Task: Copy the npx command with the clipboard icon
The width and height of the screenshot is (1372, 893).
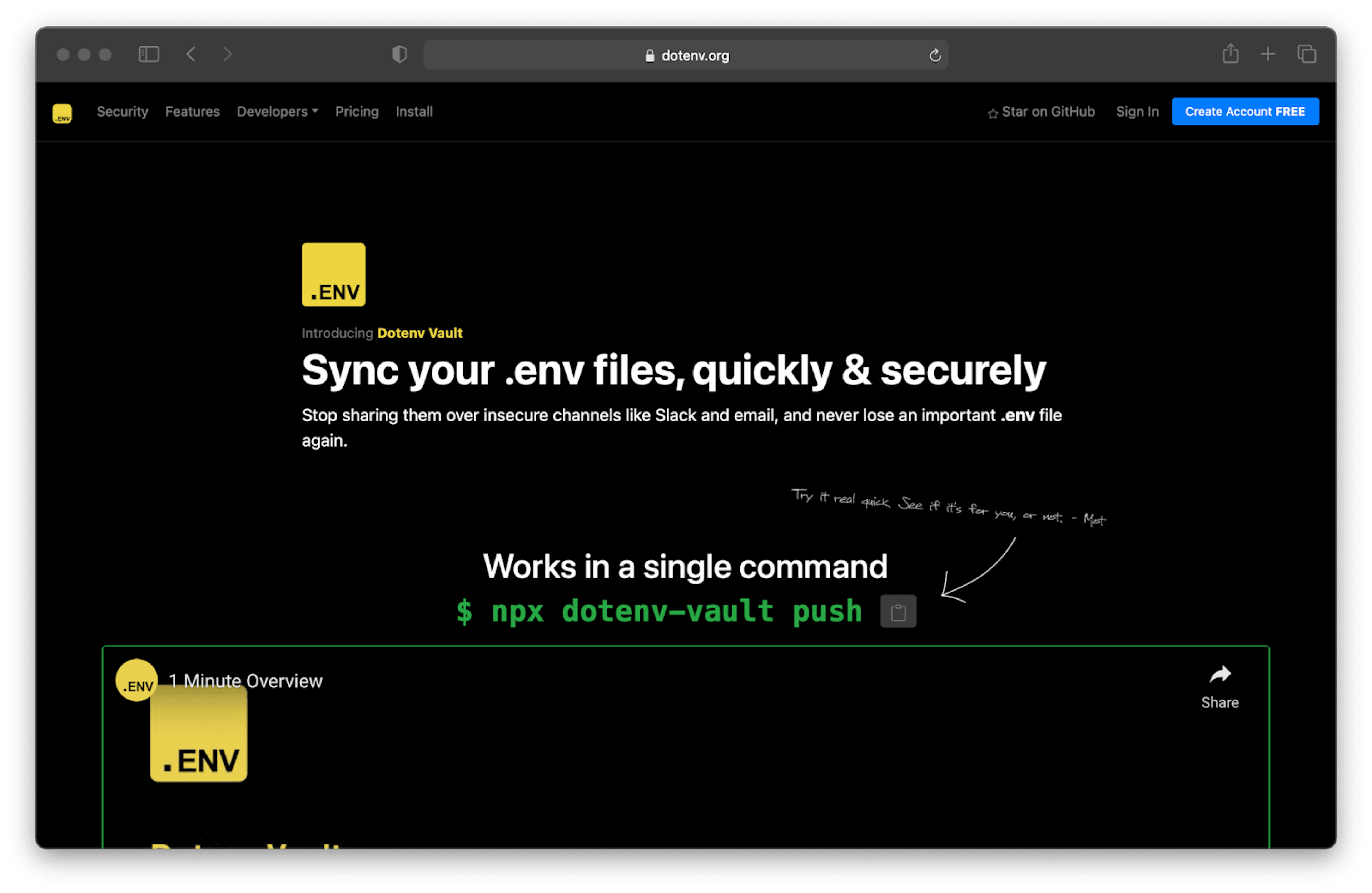Action: pyautogui.click(x=898, y=612)
